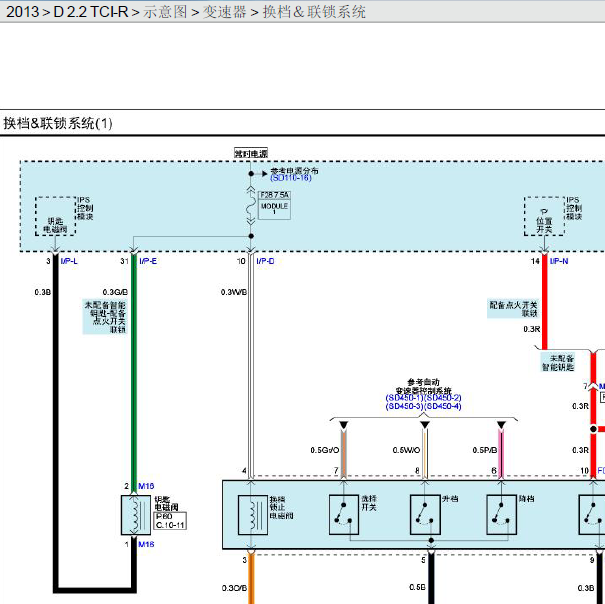Screen dimensions: 605x604
Task: Open the SD450-1 reference link
Action: coord(404,398)
